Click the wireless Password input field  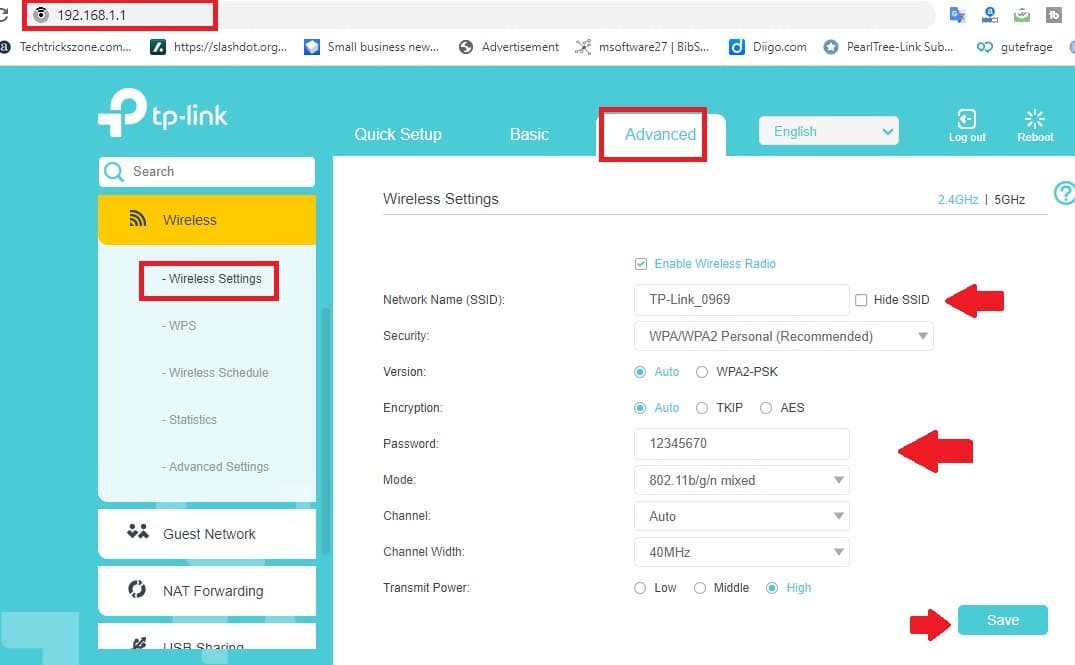741,444
